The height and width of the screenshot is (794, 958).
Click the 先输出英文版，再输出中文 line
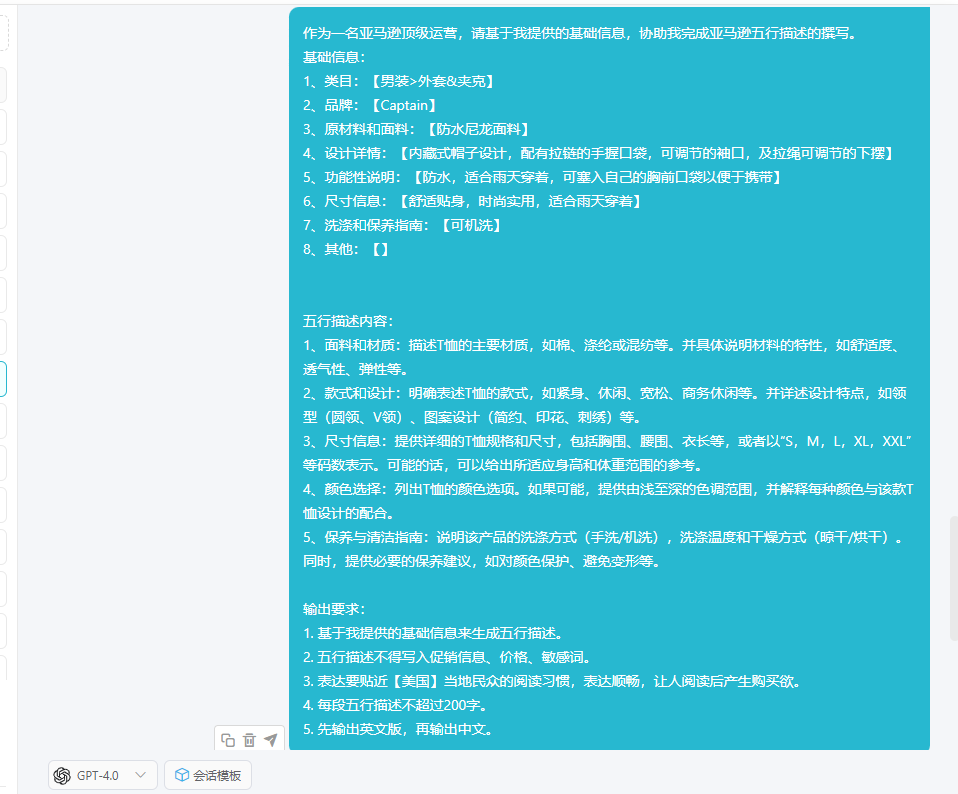(x=398, y=729)
